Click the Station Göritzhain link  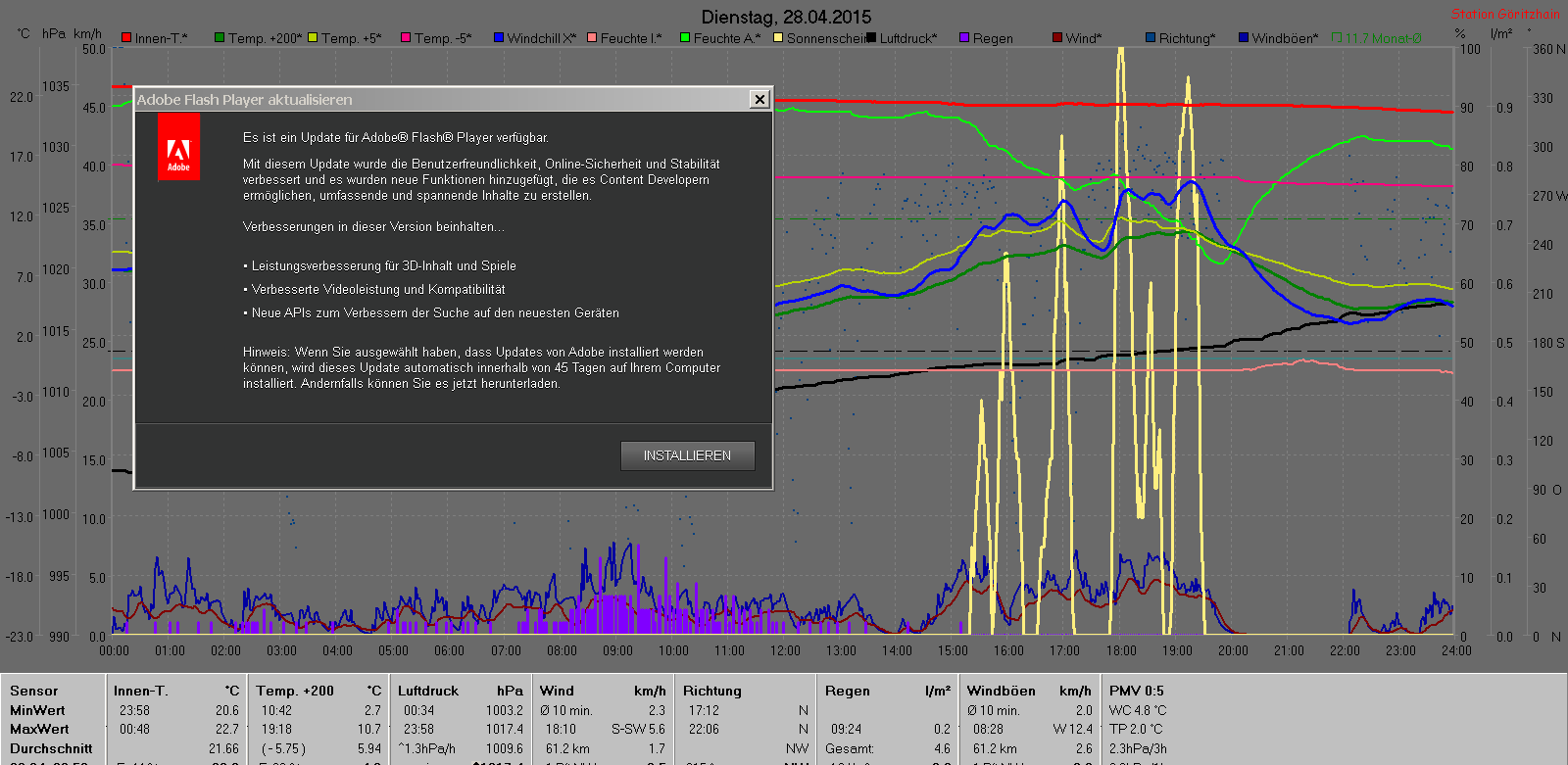(1504, 14)
